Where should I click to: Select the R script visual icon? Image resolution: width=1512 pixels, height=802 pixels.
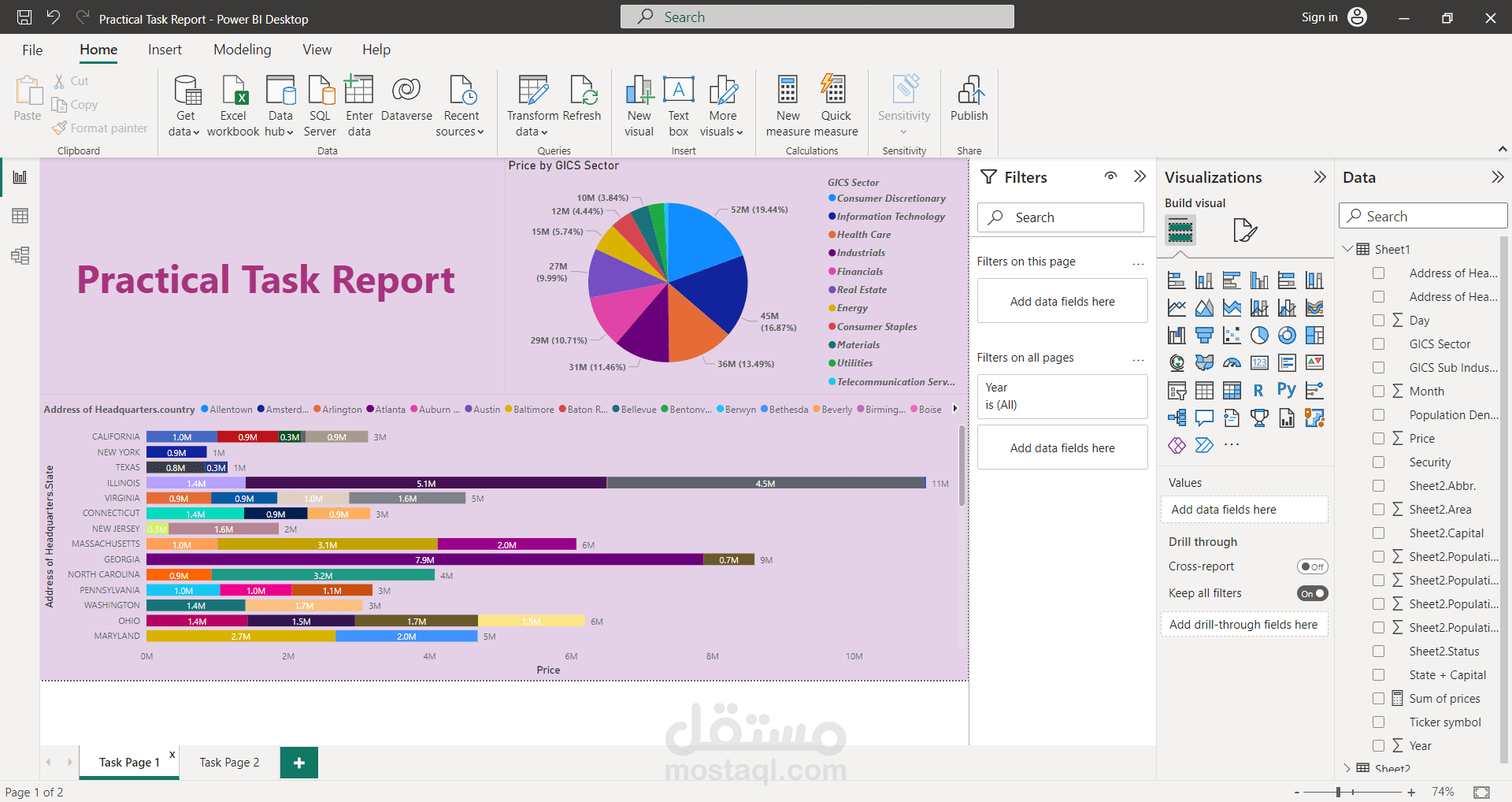(1258, 389)
